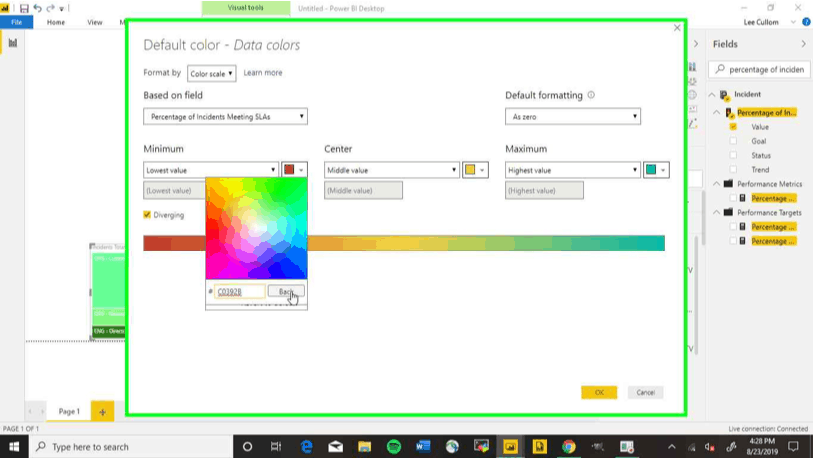The height and width of the screenshot is (460, 814).
Task: Open the Maximum Highest value dropdown
Action: click(x=573, y=170)
